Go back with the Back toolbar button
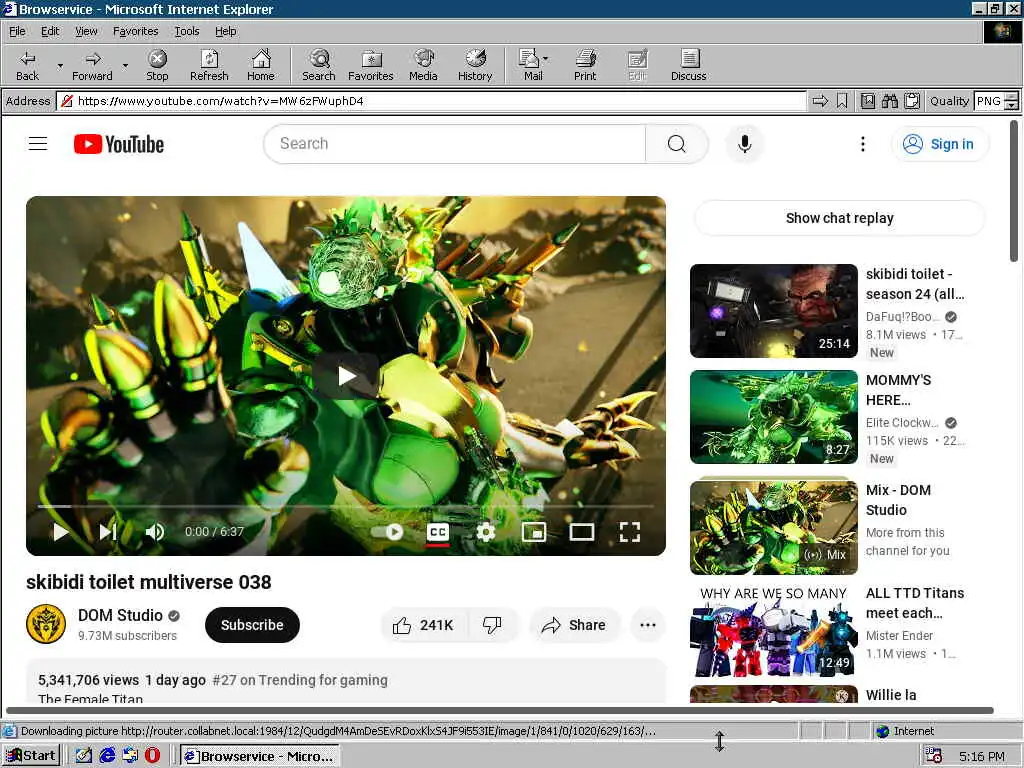 click(27, 65)
